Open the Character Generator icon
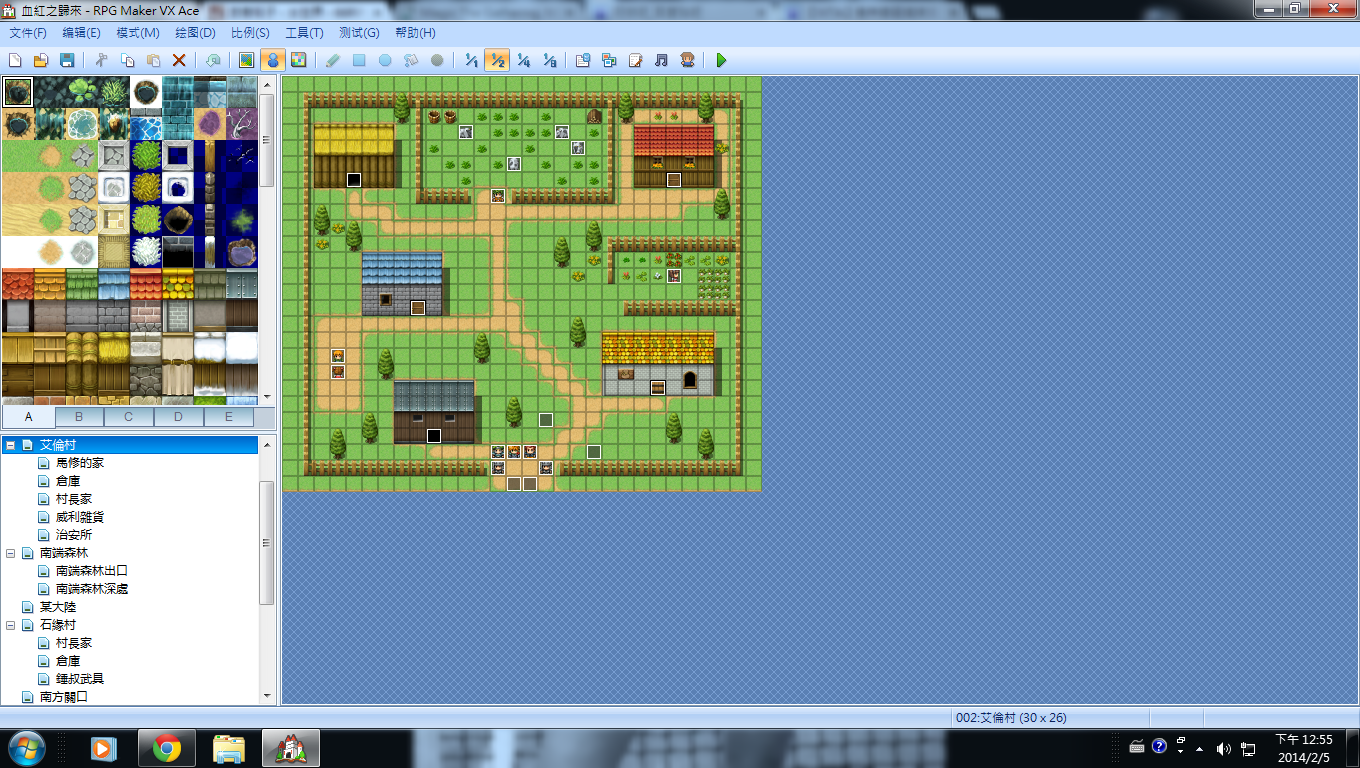The height and width of the screenshot is (768, 1360). [687, 60]
